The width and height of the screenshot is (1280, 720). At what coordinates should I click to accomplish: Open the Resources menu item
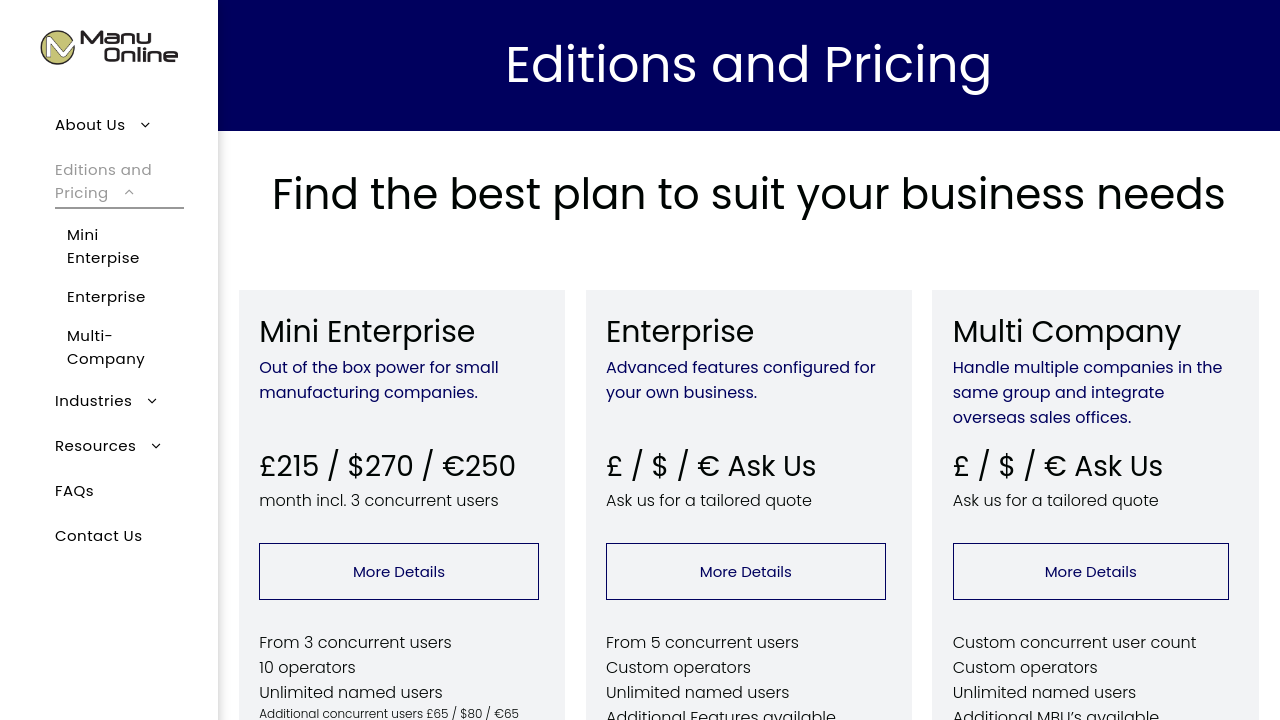click(x=95, y=446)
